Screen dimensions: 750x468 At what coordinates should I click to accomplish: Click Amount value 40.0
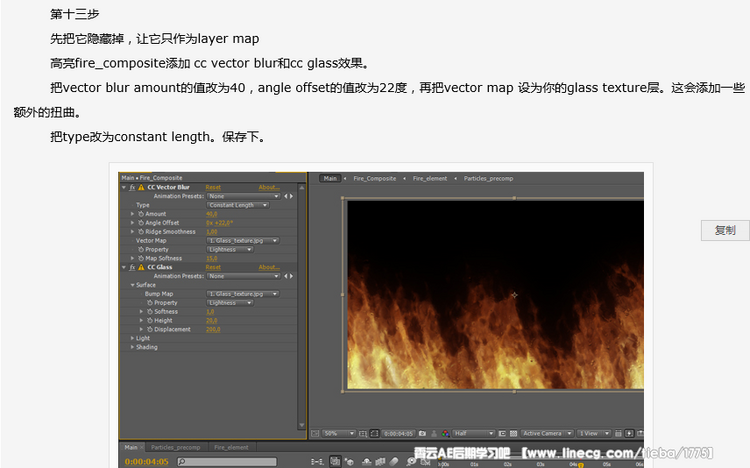tap(211, 214)
